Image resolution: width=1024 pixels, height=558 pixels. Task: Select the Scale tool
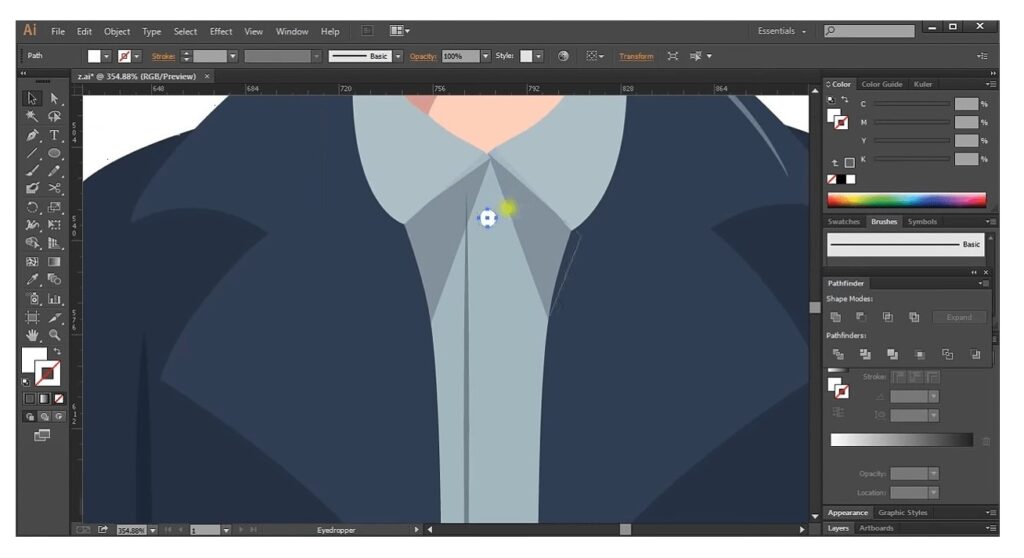pos(54,208)
